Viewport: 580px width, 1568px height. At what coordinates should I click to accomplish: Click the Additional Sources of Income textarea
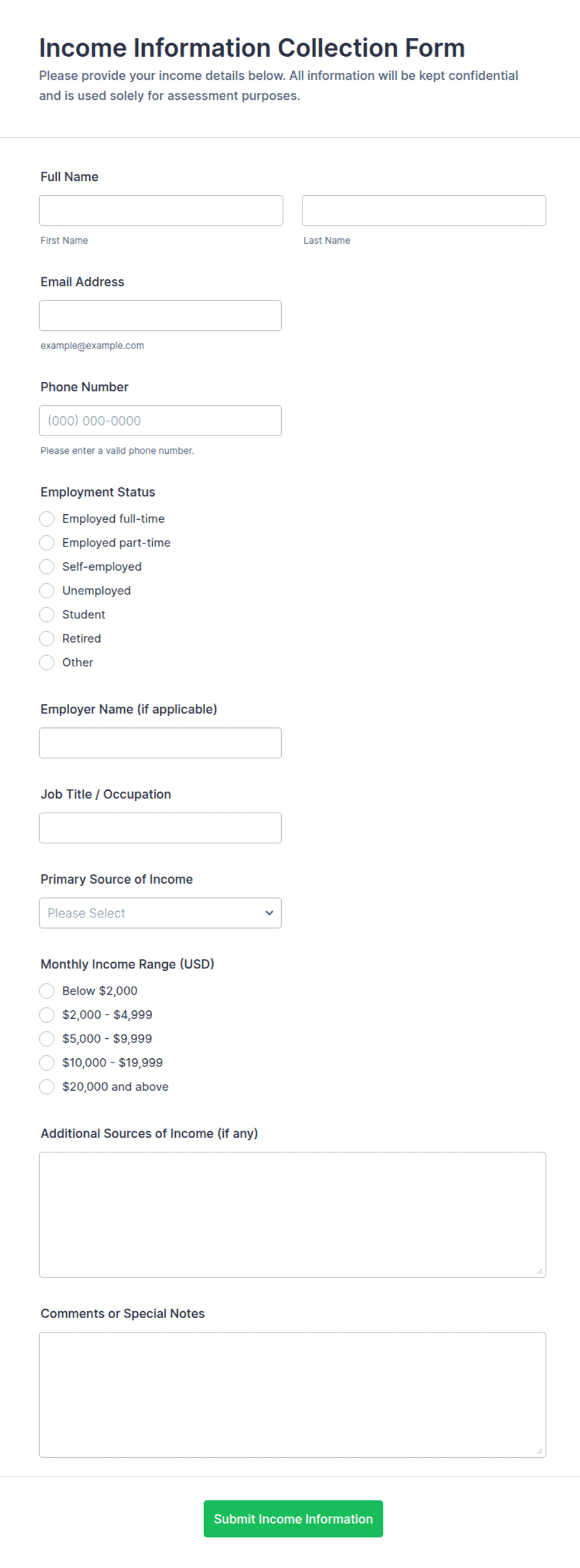click(292, 1215)
